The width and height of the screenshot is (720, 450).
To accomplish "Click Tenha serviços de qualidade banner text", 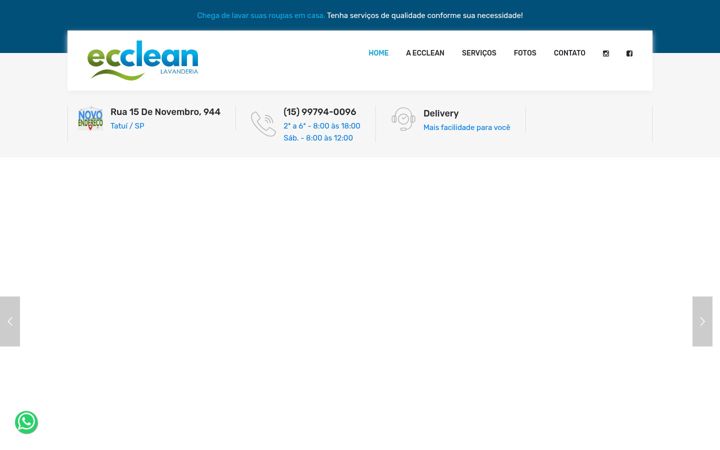I will click(x=425, y=16).
